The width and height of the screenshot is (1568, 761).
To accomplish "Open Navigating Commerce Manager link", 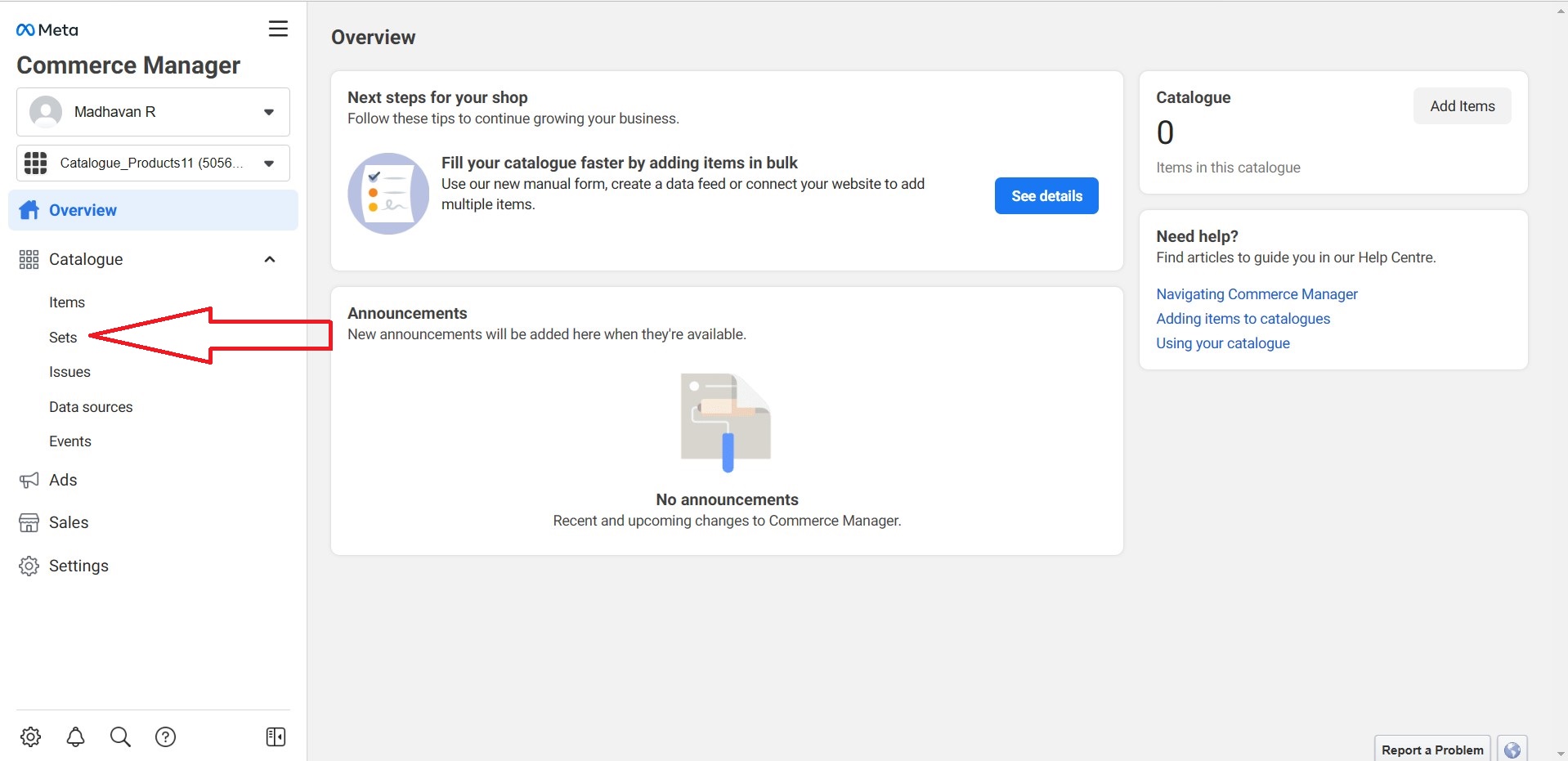I will point(1257,294).
